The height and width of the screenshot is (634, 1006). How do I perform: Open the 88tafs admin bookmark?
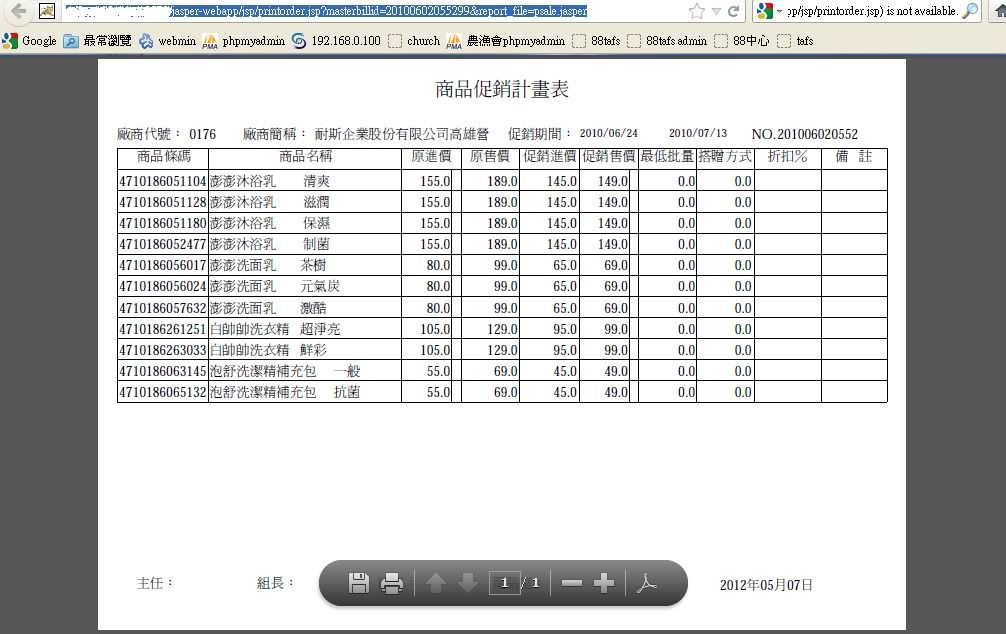coord(667,41)
